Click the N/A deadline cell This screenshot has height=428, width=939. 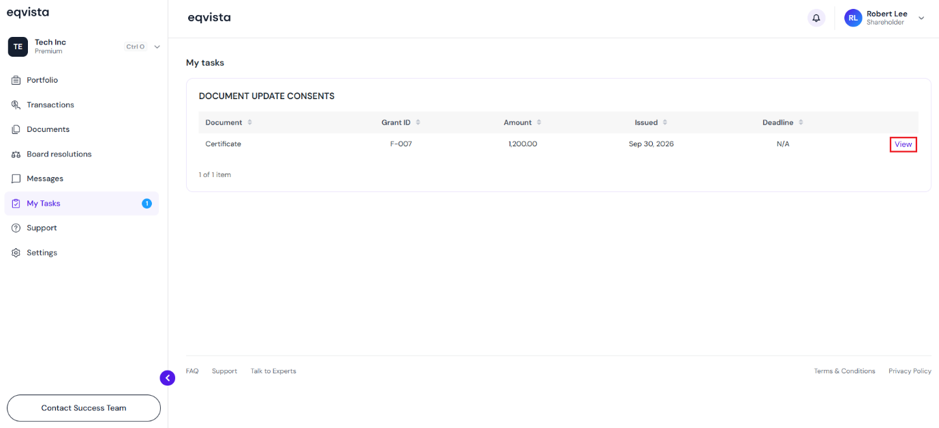click(x=783, y=144)
